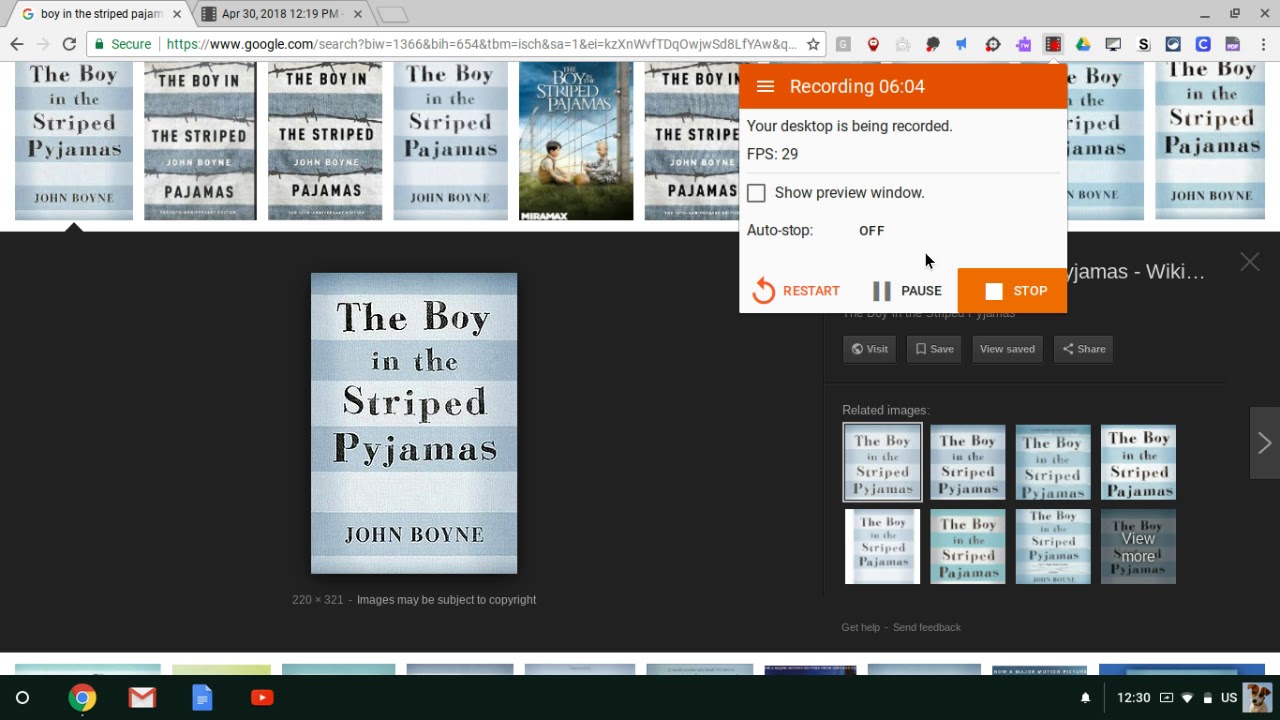The image size is (1280, 720).
Task: Visit the image source page
Action: click(869, 349)
